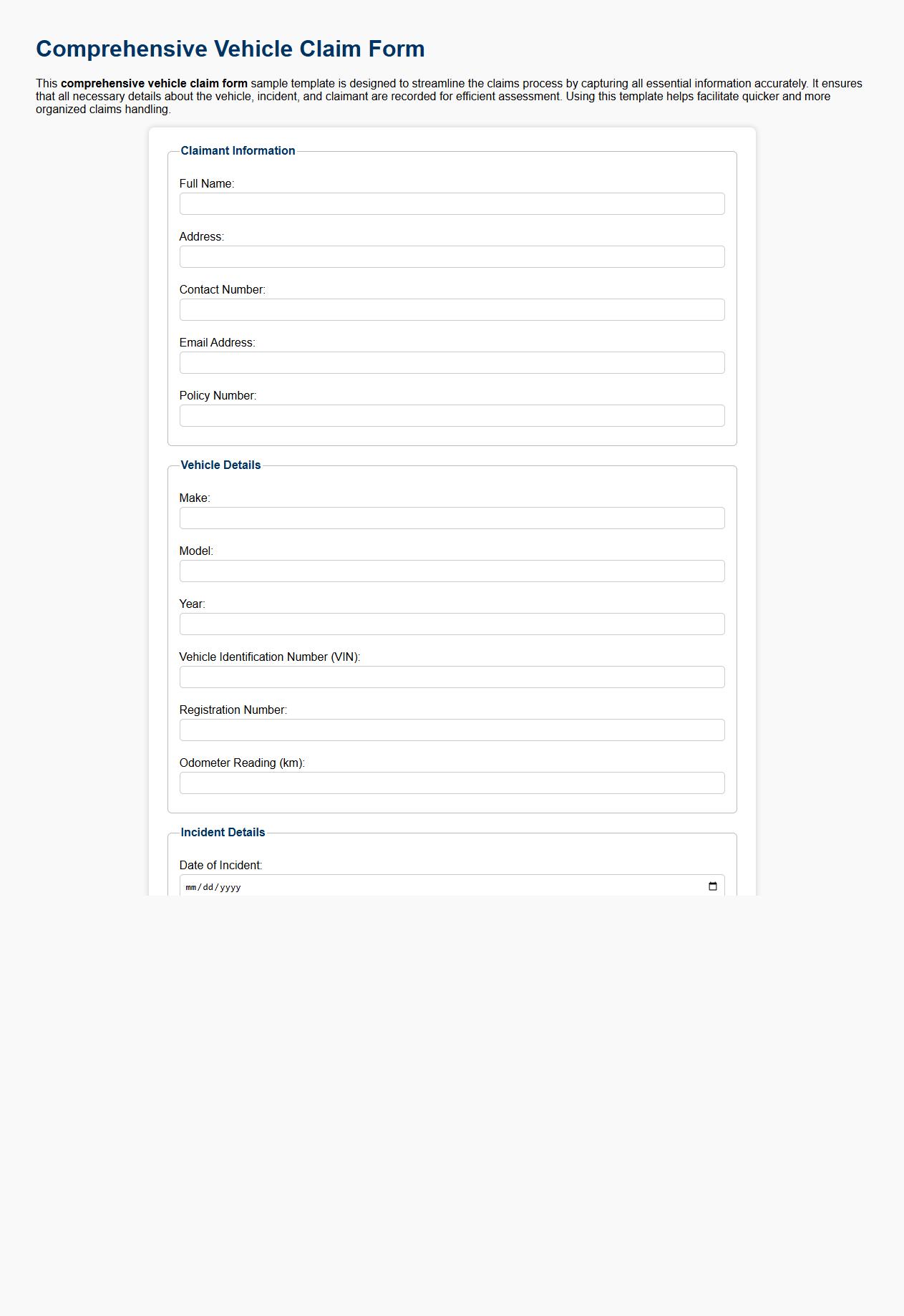Open the Date of Incident calendar picker

tap(713, 886)
